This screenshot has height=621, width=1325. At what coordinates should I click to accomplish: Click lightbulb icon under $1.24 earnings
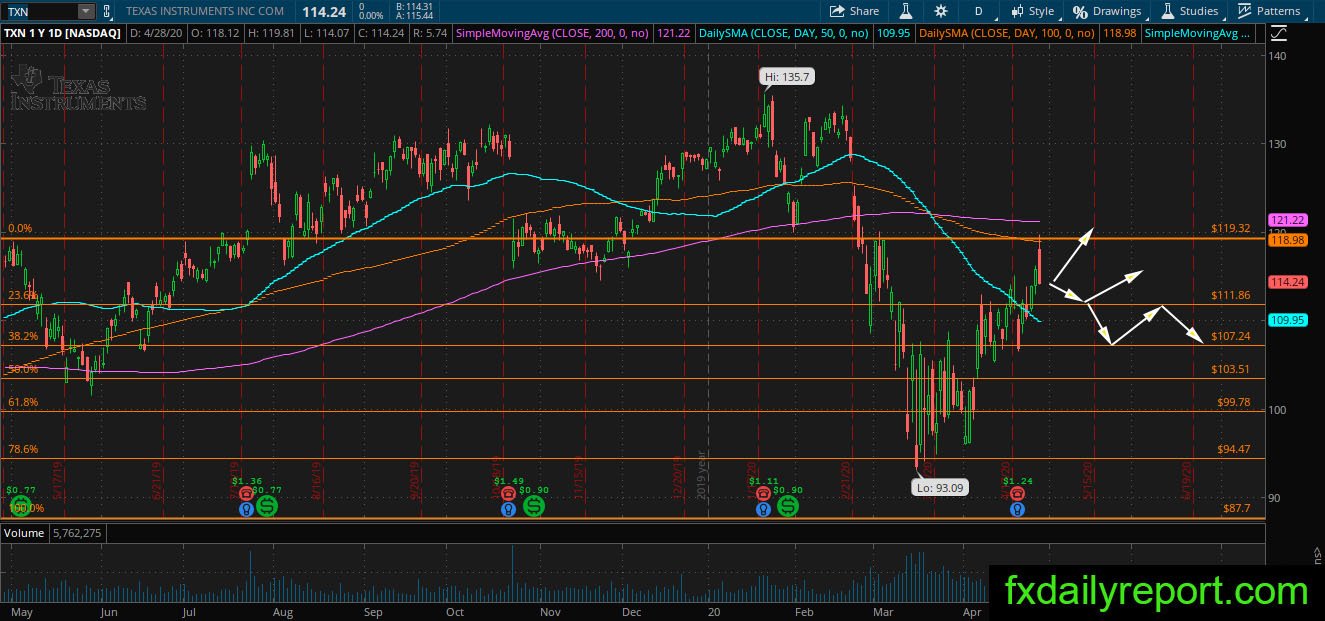1017,509
